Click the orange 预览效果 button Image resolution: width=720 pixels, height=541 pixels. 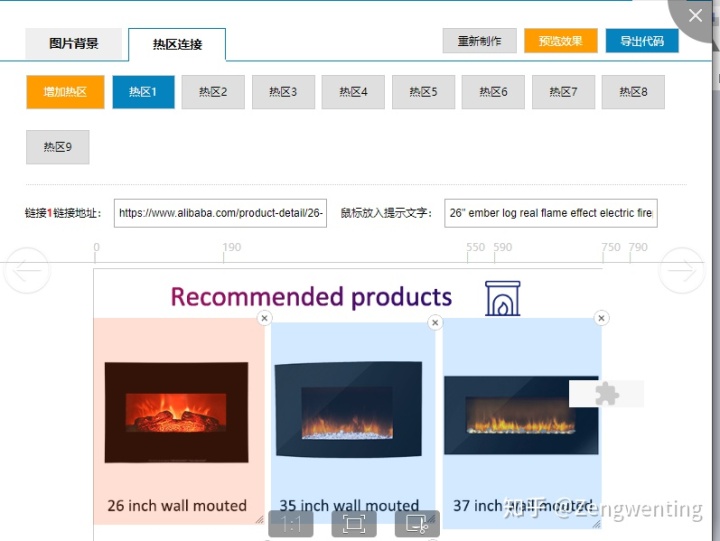[x=561, y=41]
